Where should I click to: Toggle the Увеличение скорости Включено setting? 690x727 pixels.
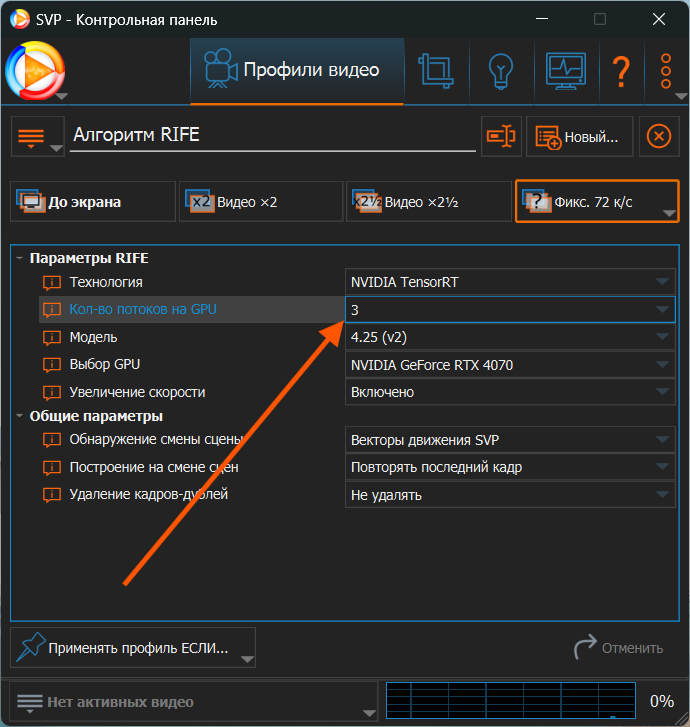pos(510,392)
